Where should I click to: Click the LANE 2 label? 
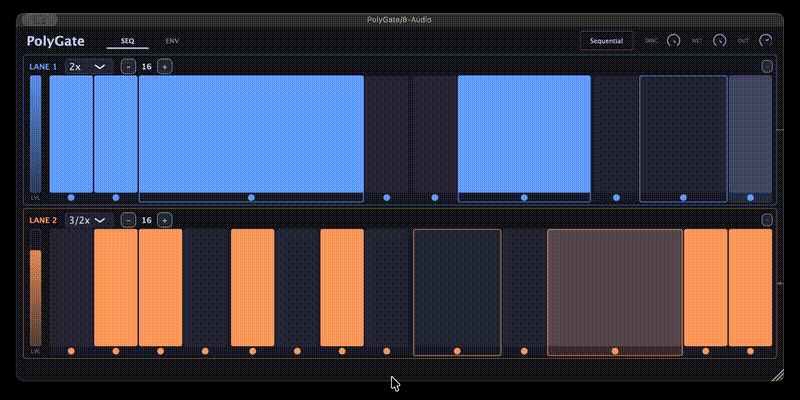pos(43,220)
